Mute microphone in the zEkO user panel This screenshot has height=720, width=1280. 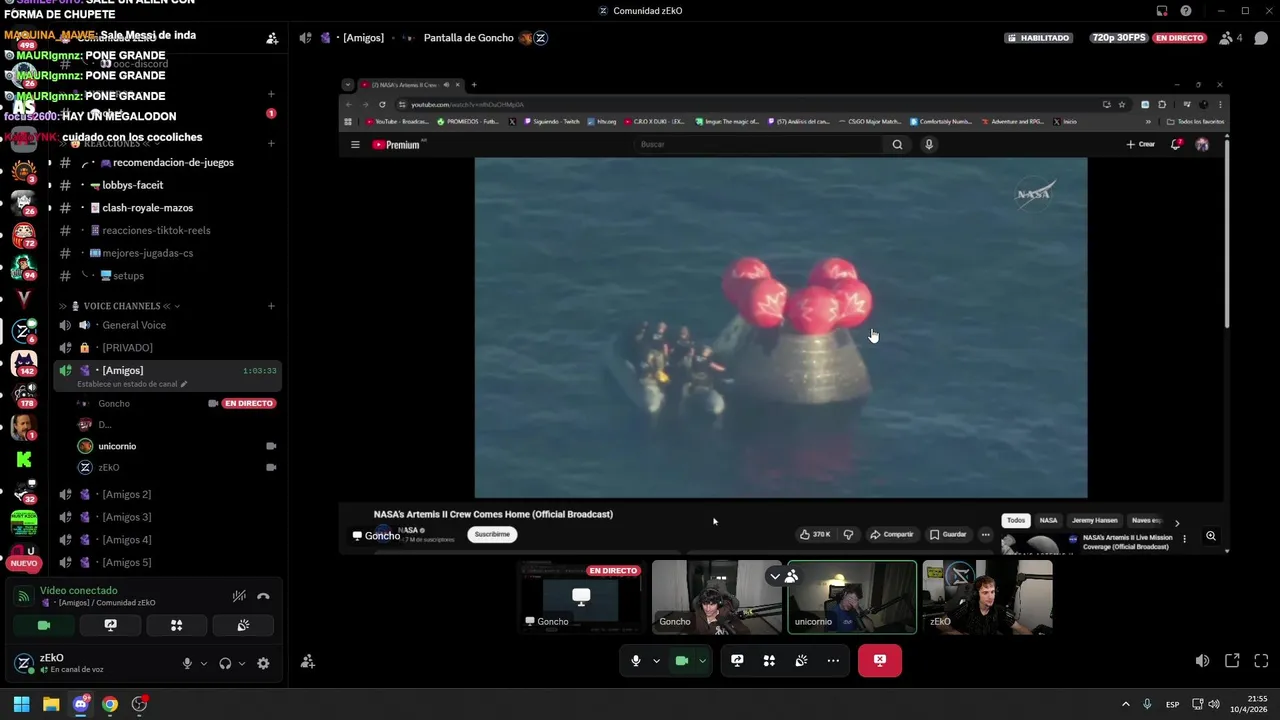tap(187, 663)
